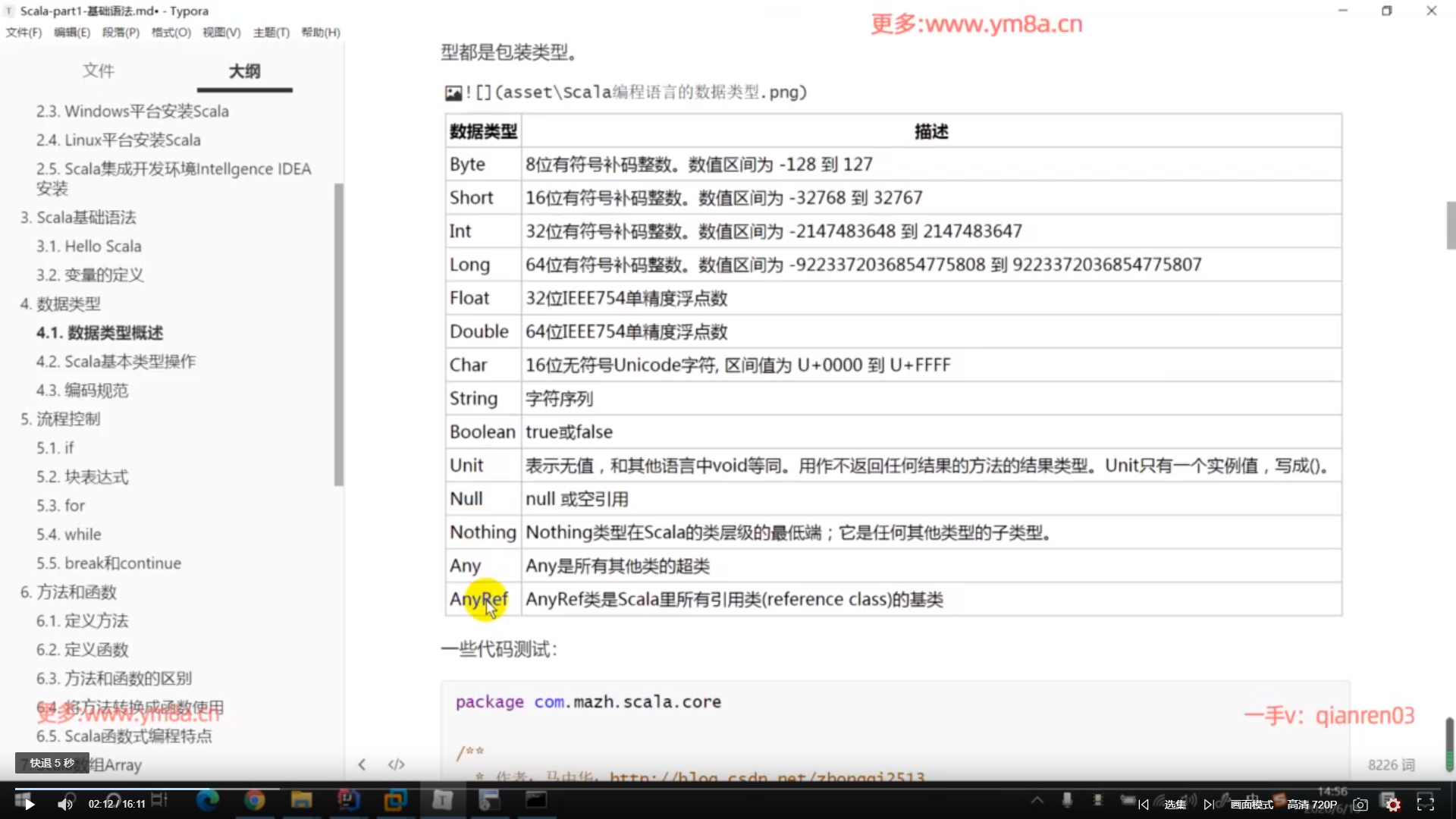Go to outline item 4.2 Scala基本类型操作
This screenshot has height=819, width=1456.
(x=116, y=362)
